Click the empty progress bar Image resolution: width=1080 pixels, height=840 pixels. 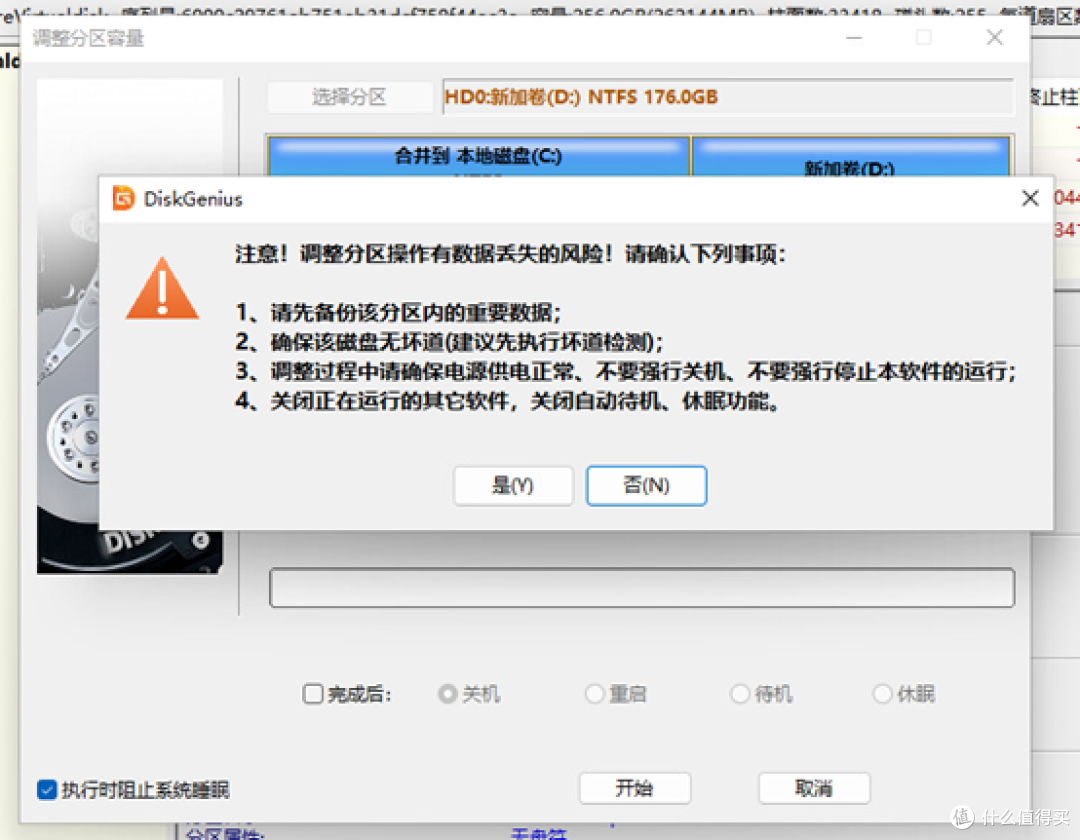click(x=642, y=588)
